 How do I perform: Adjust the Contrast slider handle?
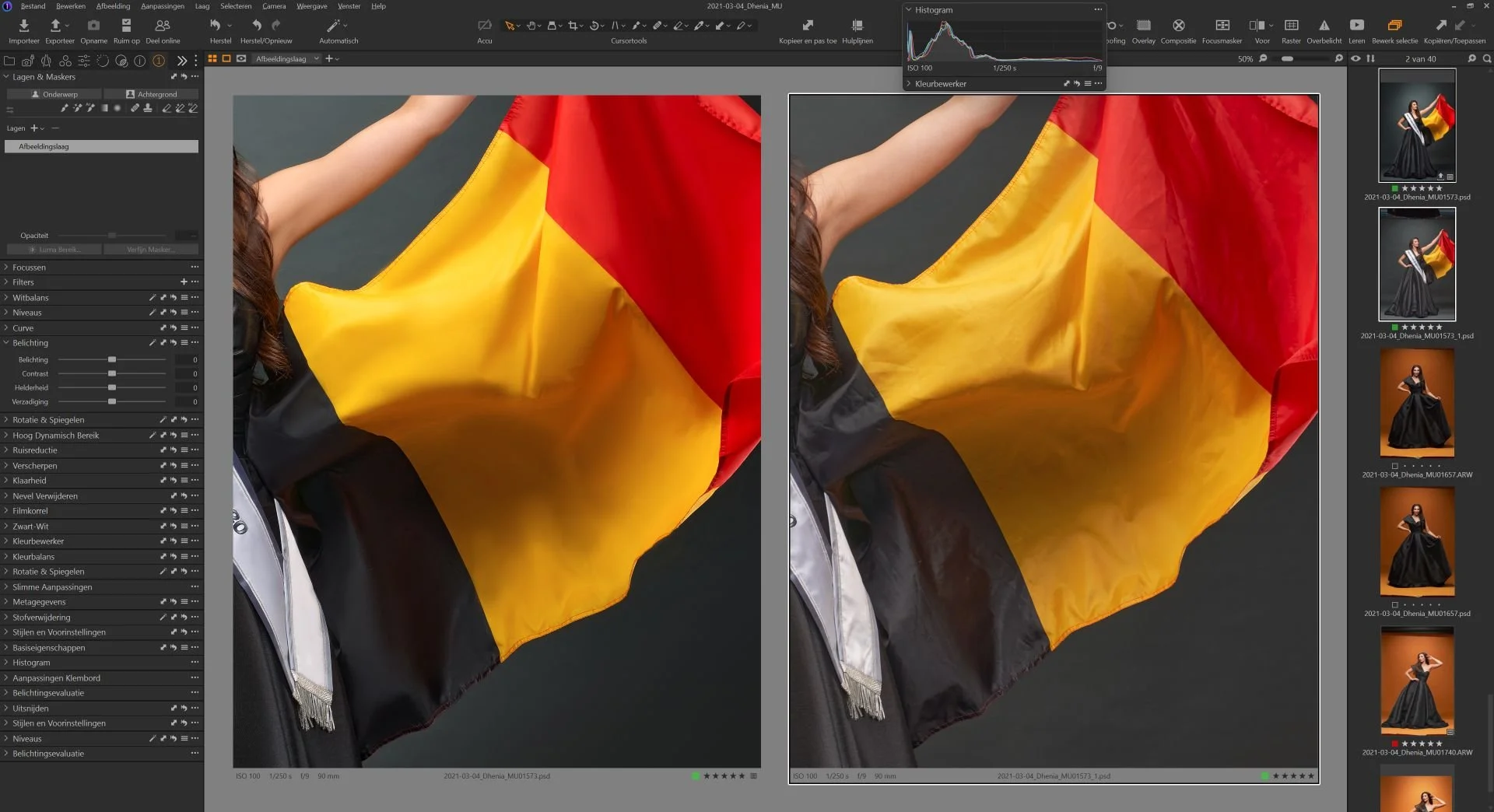coord(112,374)
